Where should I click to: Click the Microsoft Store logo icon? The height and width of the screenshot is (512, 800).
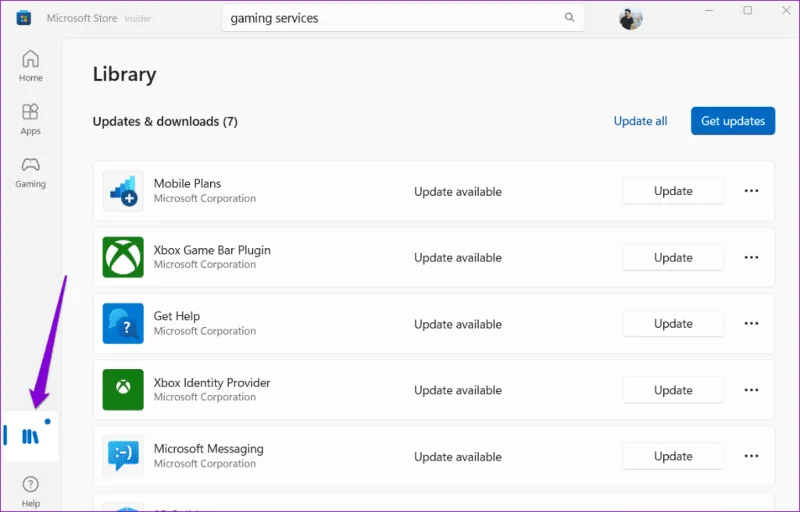pos(23,18)
